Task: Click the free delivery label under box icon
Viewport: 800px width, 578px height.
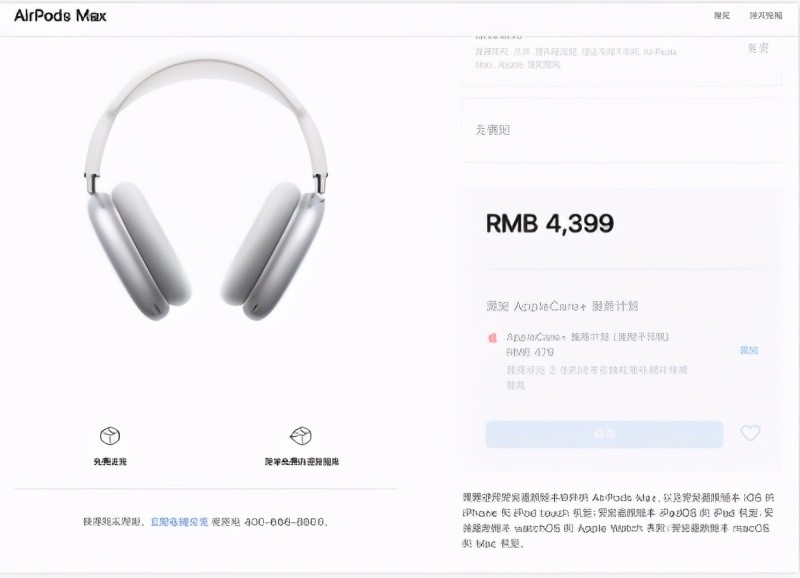Action: coord(110,462)
